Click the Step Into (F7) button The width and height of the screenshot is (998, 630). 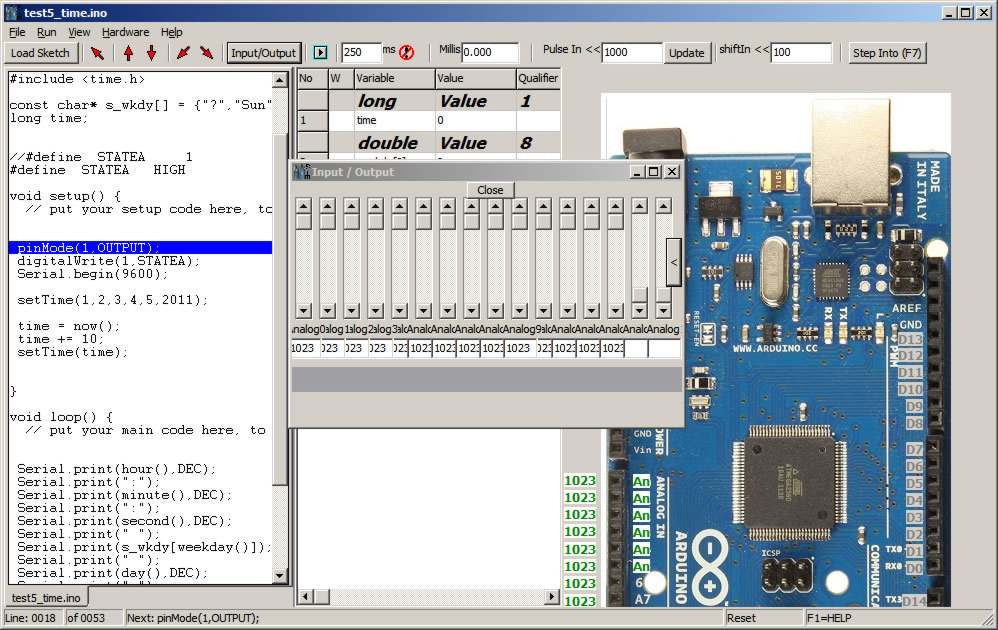[887, 53]
